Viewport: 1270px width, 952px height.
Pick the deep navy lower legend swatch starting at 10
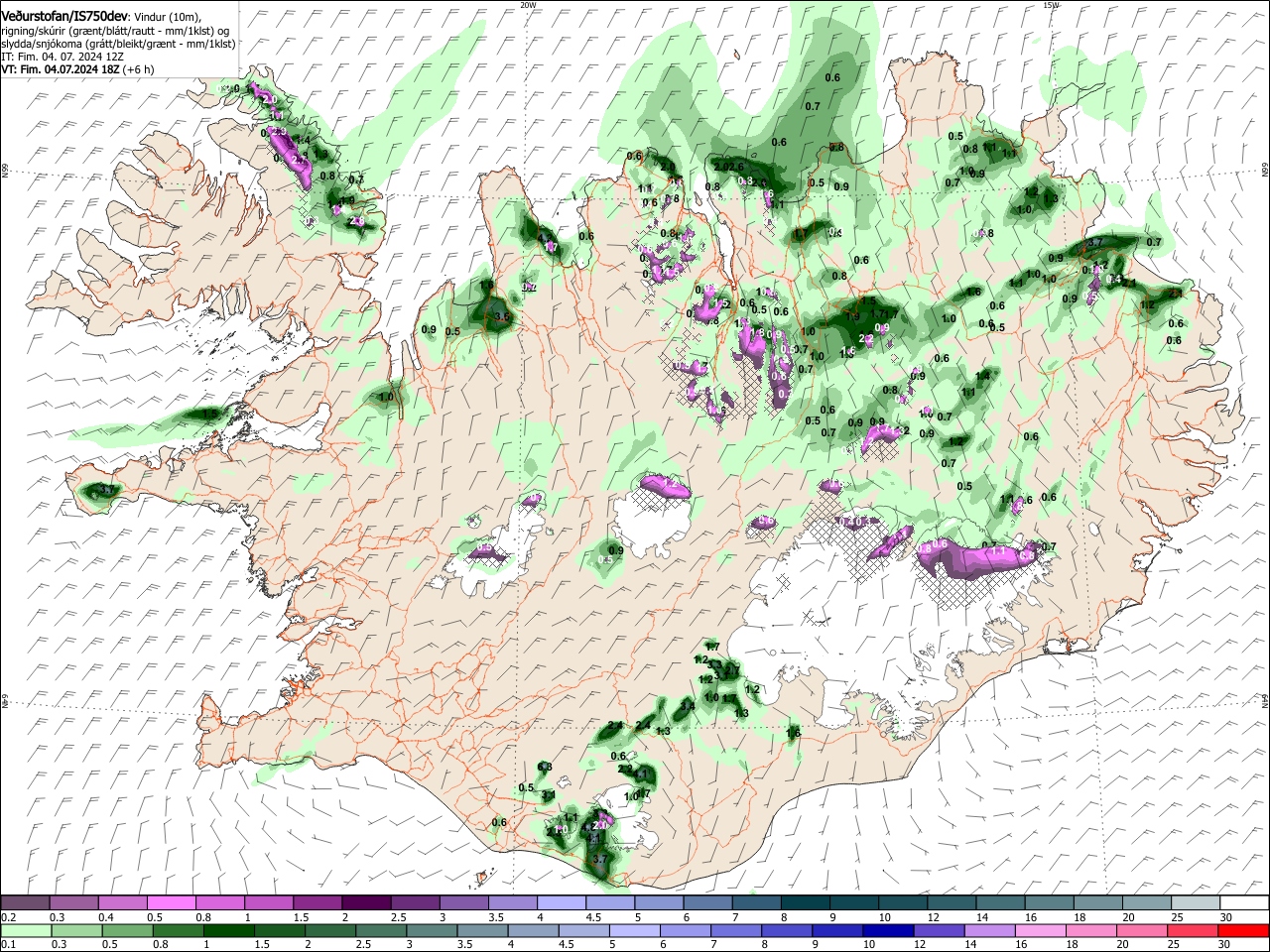pos(887,931)
